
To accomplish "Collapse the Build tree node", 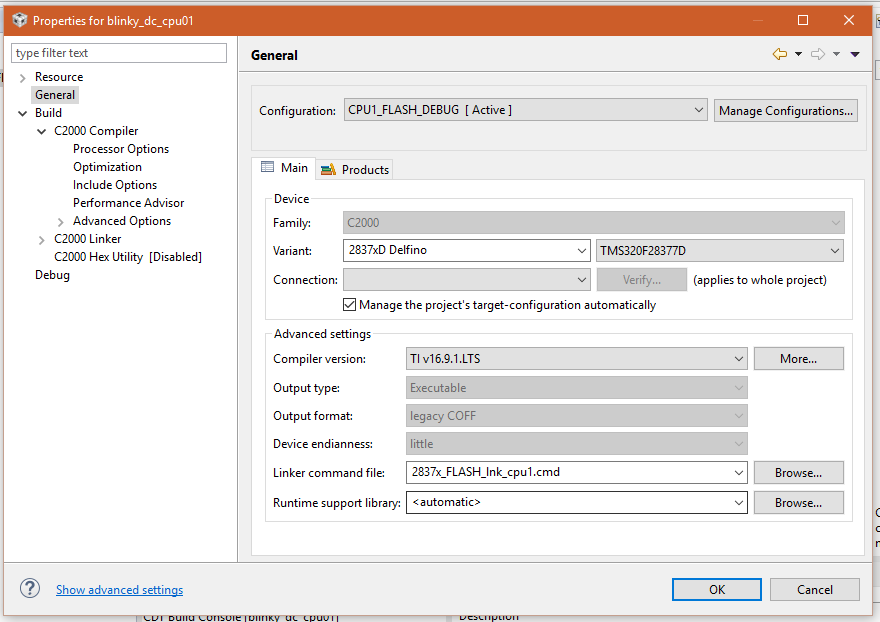I will click(22, 113).
